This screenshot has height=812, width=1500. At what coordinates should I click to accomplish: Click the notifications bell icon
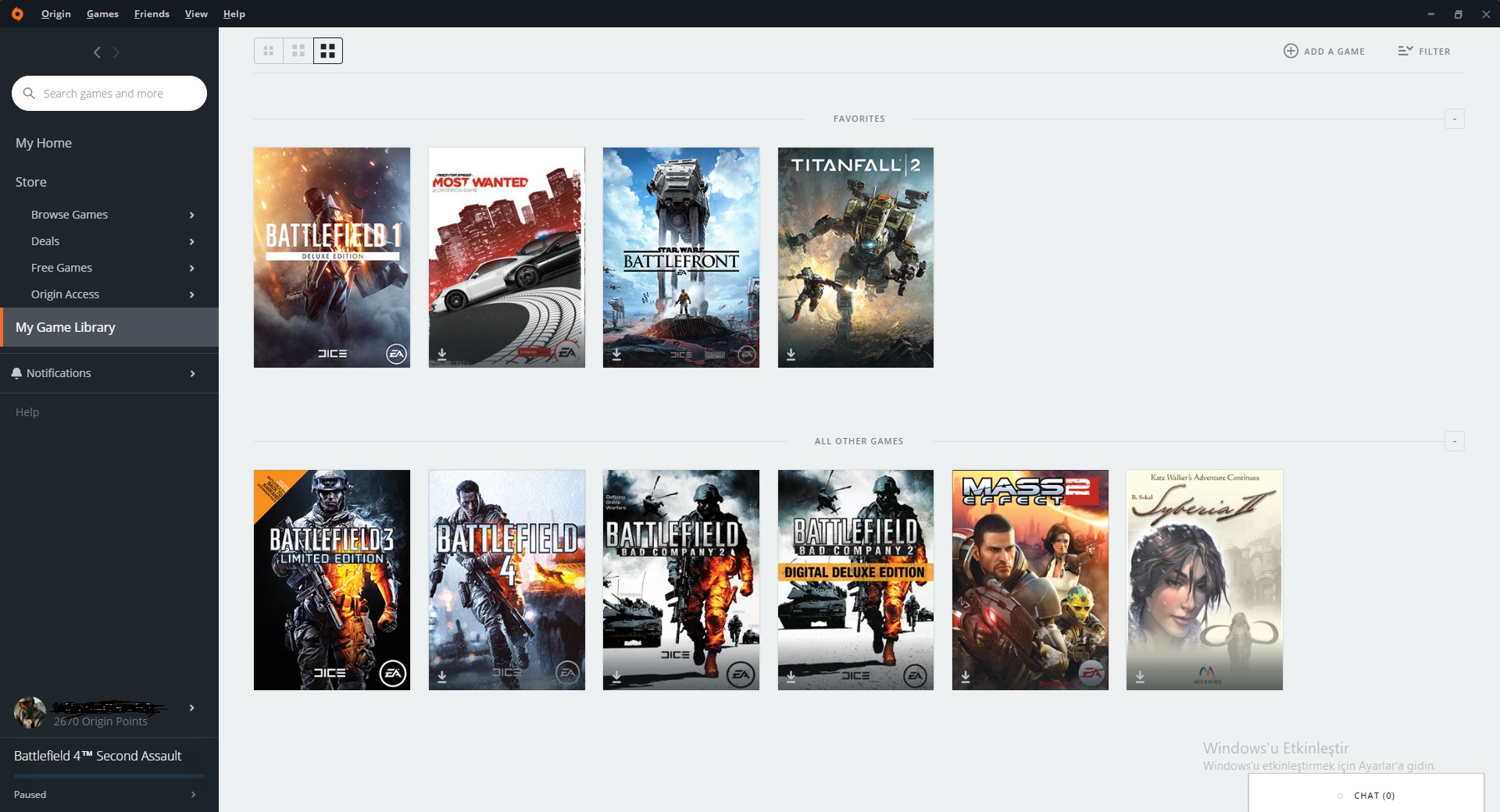16,373
